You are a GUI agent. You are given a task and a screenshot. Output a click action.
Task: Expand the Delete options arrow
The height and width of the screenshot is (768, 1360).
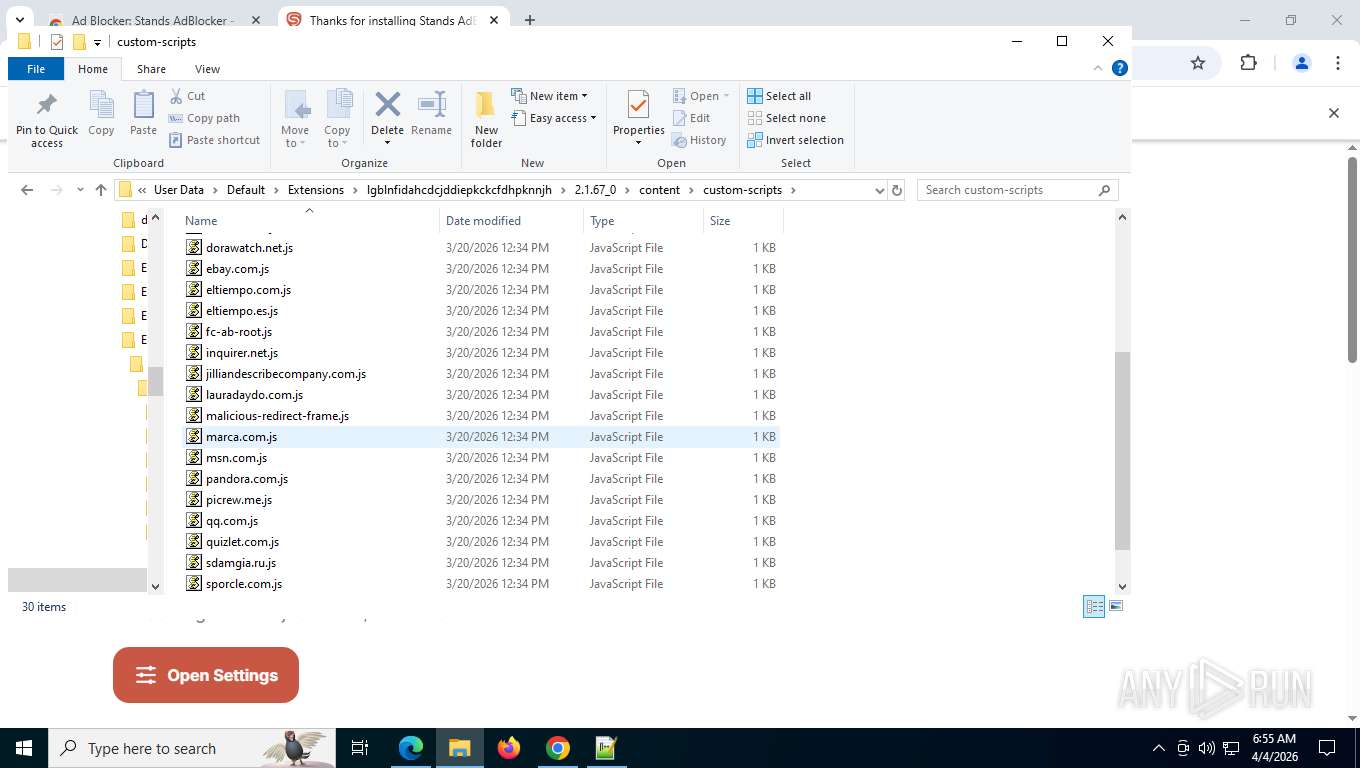(x=387, y=143)
